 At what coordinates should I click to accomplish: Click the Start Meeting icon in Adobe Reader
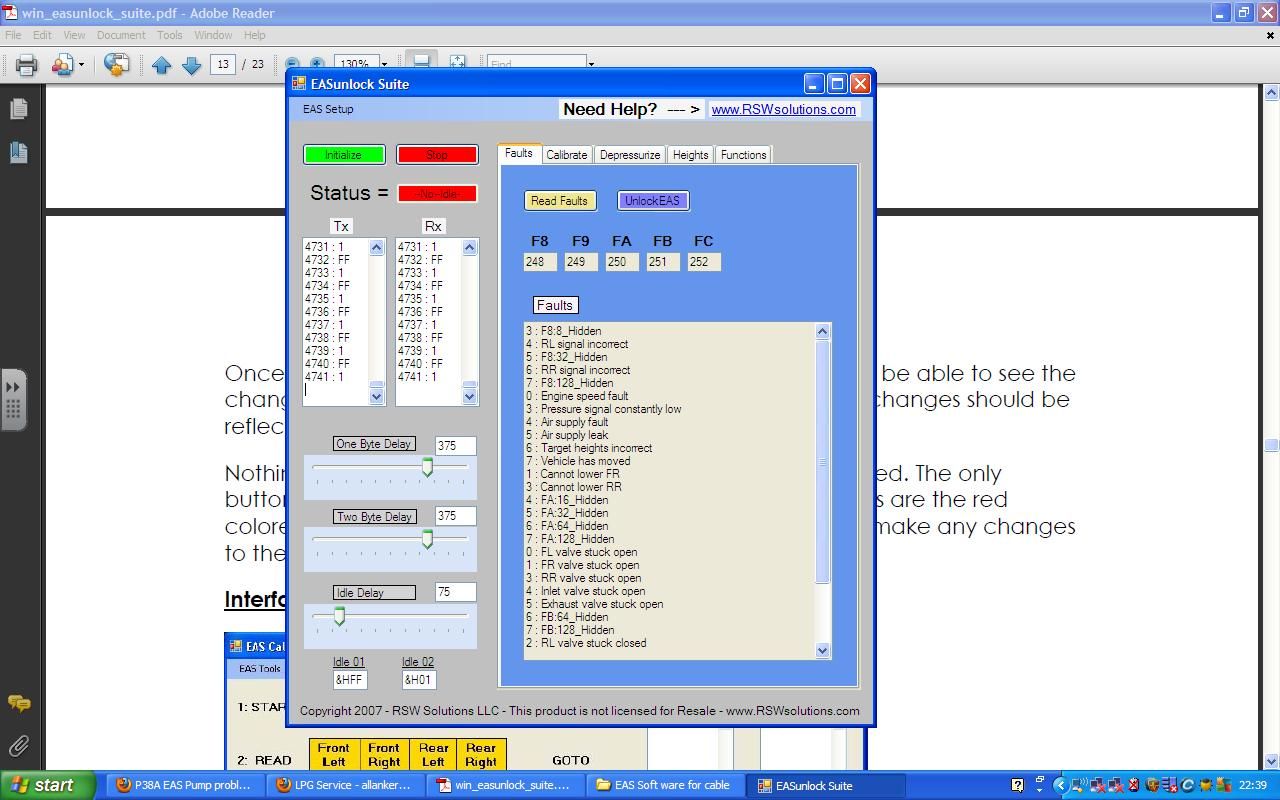point(116,65)
